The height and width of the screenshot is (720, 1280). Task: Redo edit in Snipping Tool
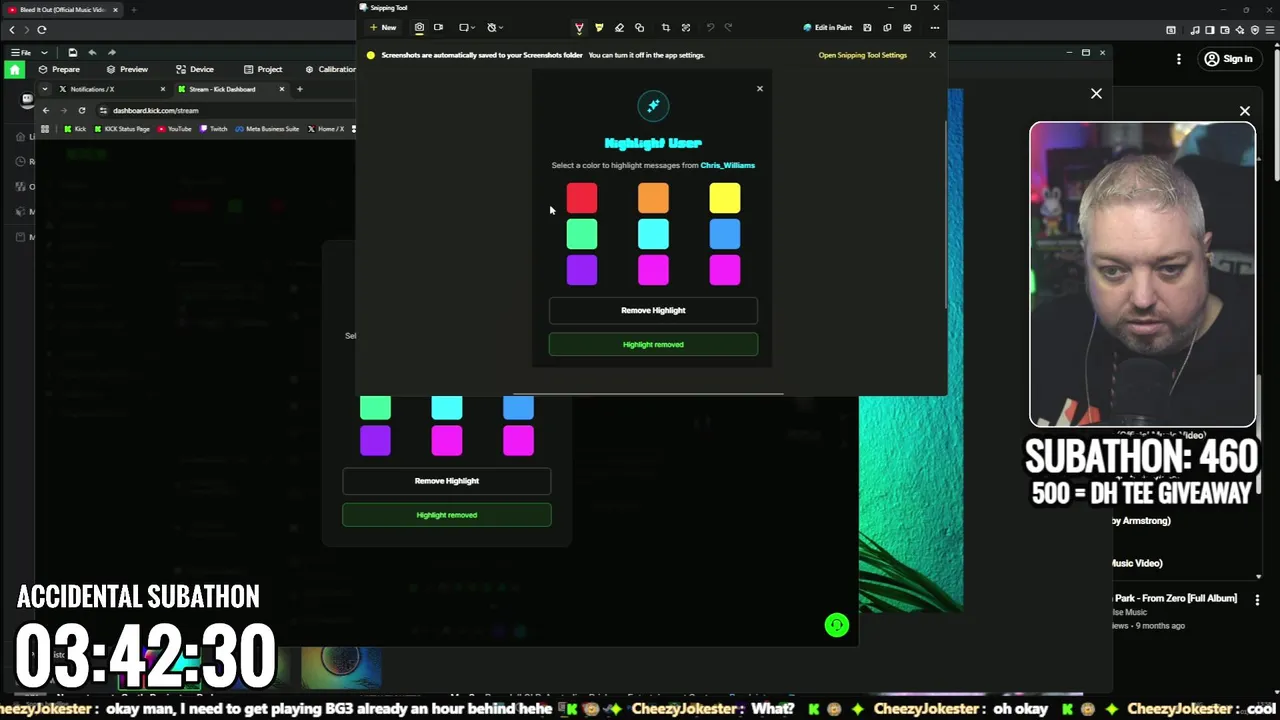(x=728, y=27)
